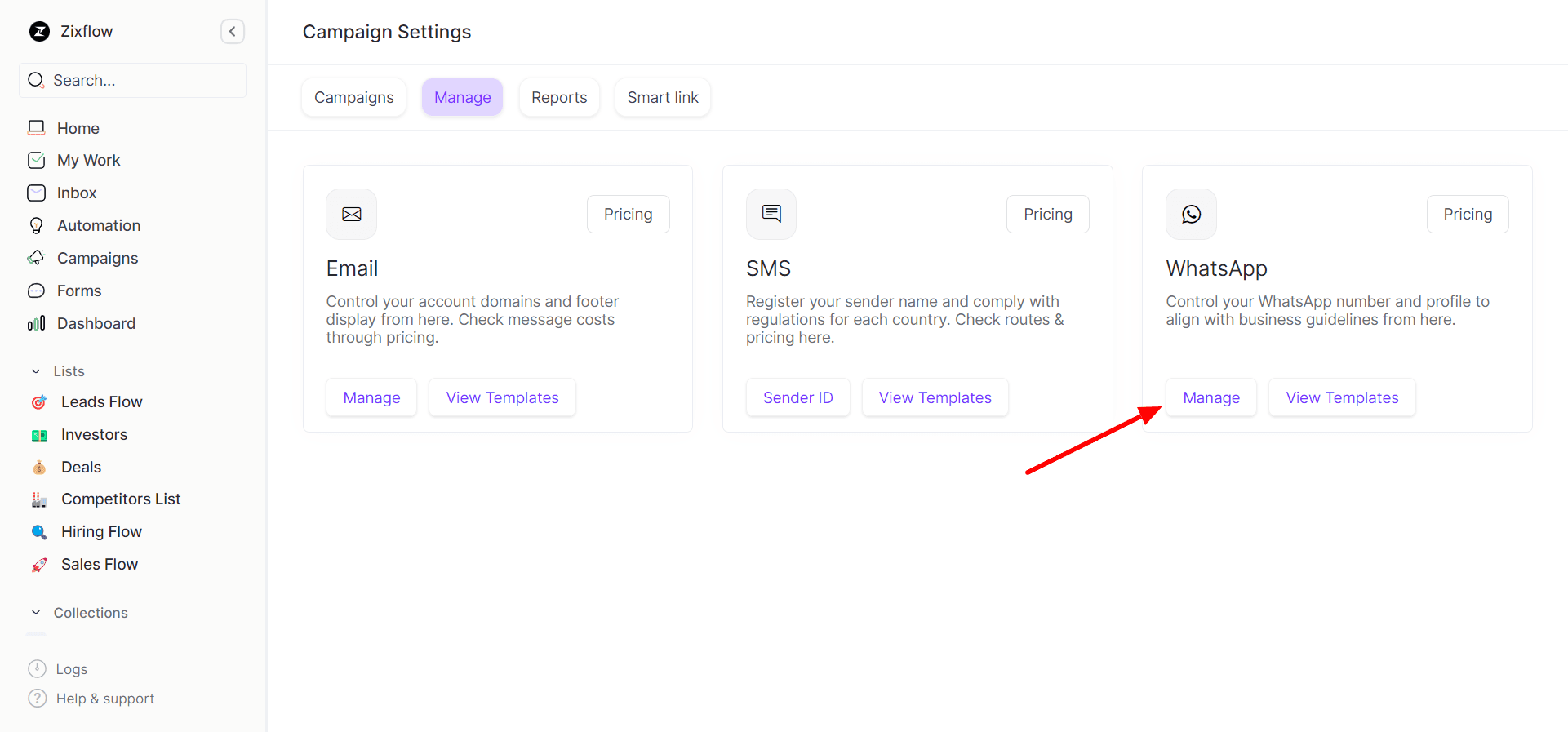
Task: Click the Email envelope icon
Action: tap(352, 215)
